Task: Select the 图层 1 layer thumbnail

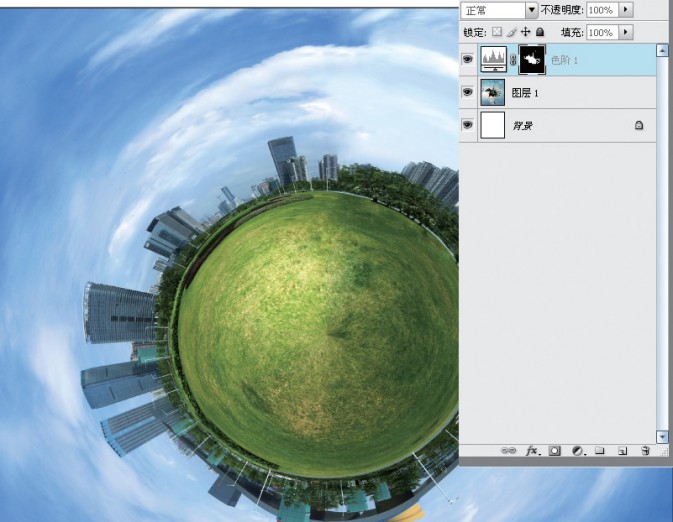Action: tap(493, 92)
